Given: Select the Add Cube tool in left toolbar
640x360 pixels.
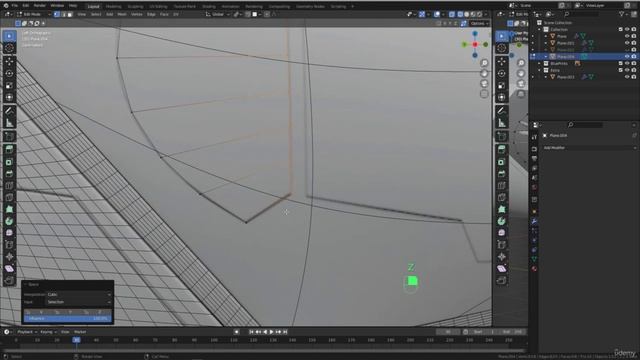Looking at the screenshot, I should (x=9, y=136).
